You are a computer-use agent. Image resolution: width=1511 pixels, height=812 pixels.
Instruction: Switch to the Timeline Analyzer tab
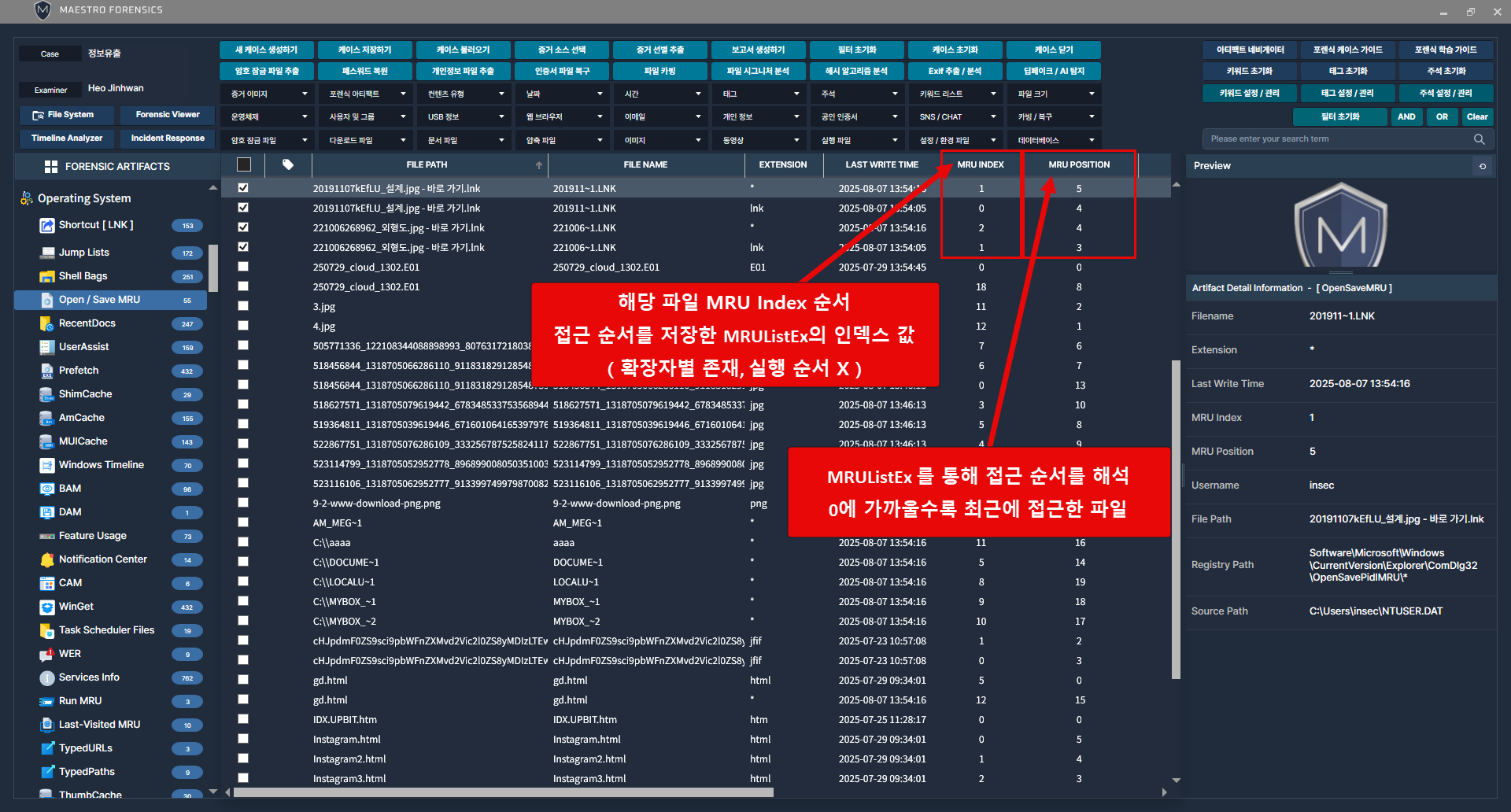tap(67, 138)
